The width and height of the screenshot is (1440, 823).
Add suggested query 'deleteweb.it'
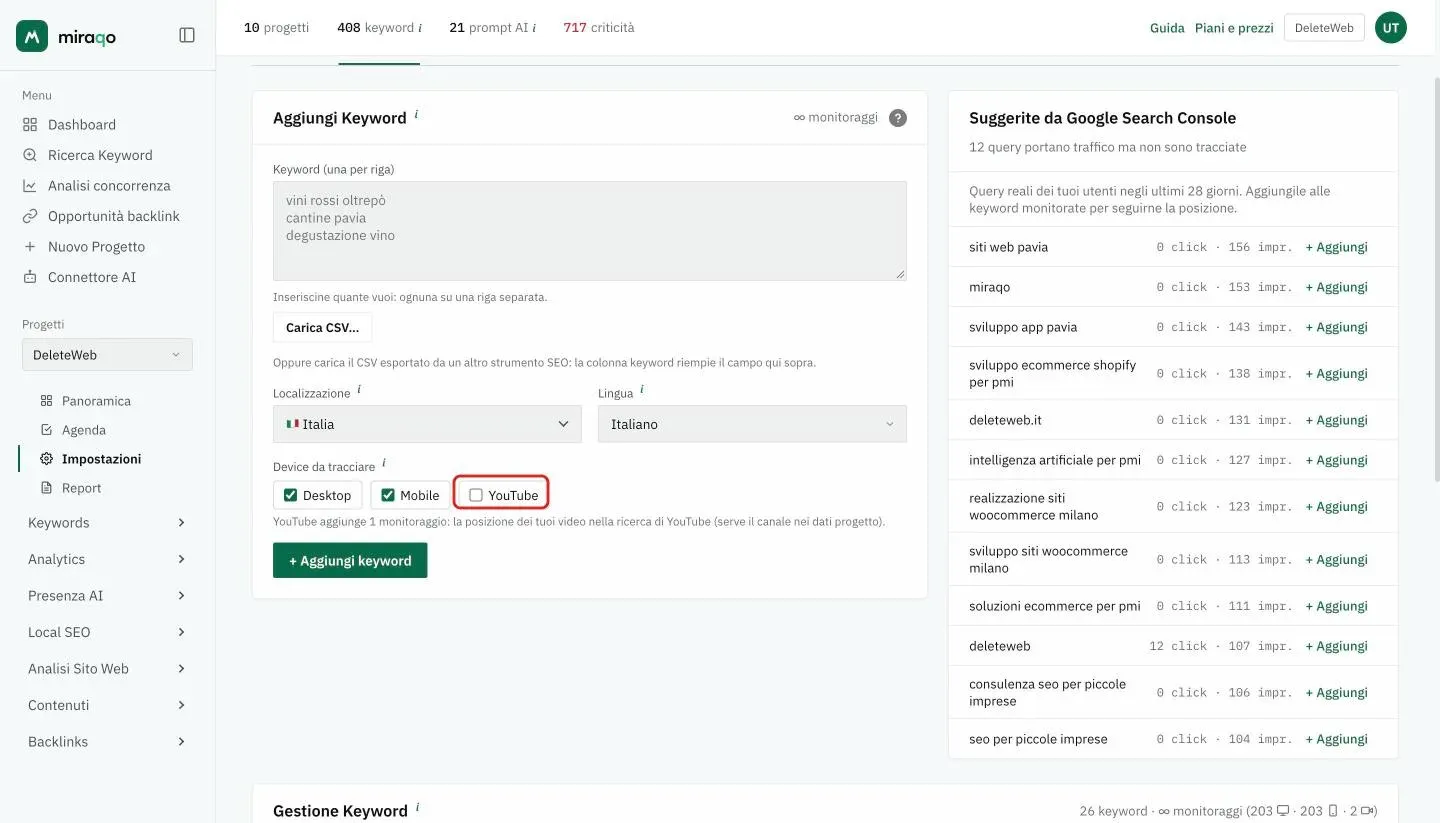pos(1337,420)
